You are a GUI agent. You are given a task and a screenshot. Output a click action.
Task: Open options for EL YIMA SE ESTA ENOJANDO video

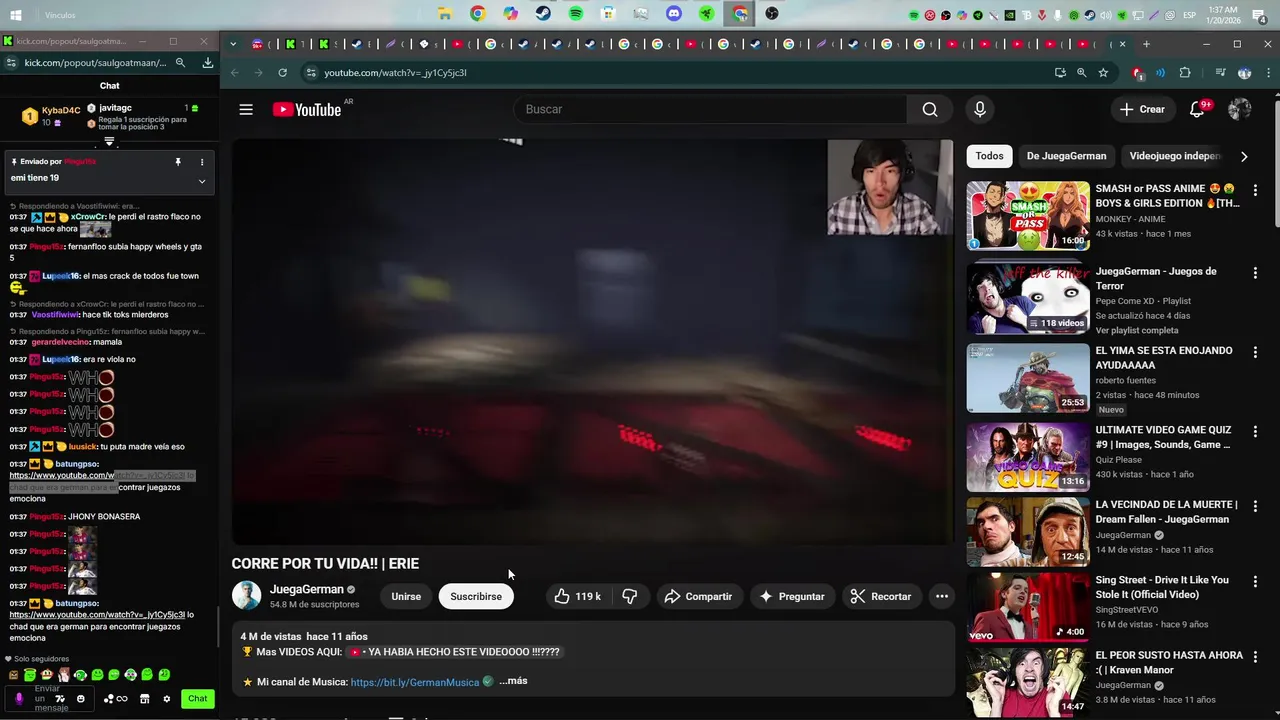point(1255,352)
